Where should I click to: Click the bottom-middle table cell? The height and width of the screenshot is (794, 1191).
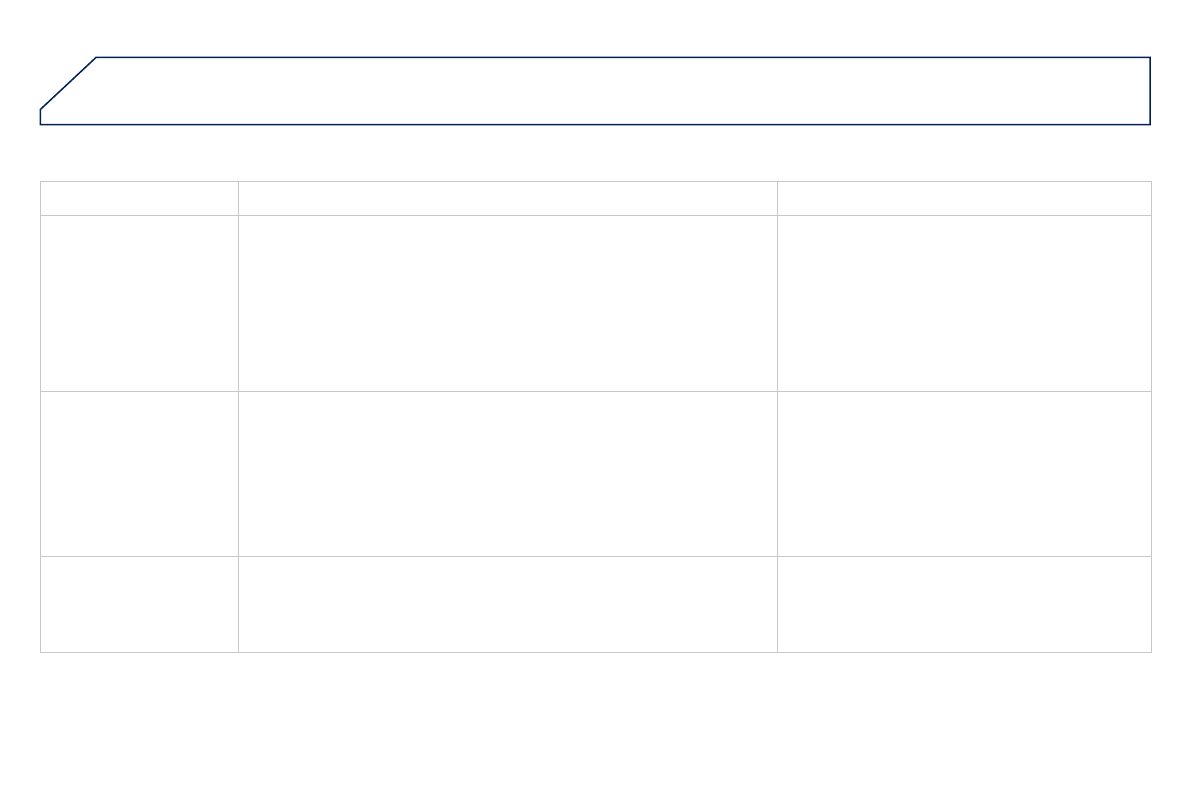508,604
